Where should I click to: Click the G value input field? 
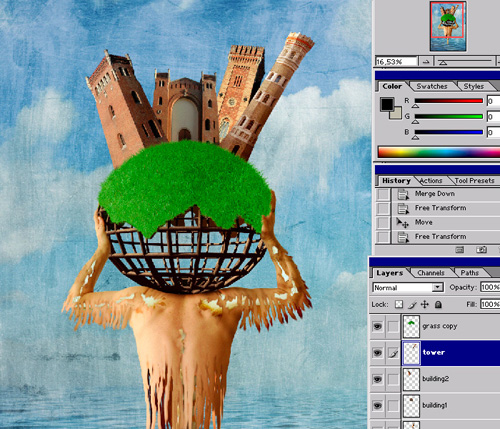(493, 117)
